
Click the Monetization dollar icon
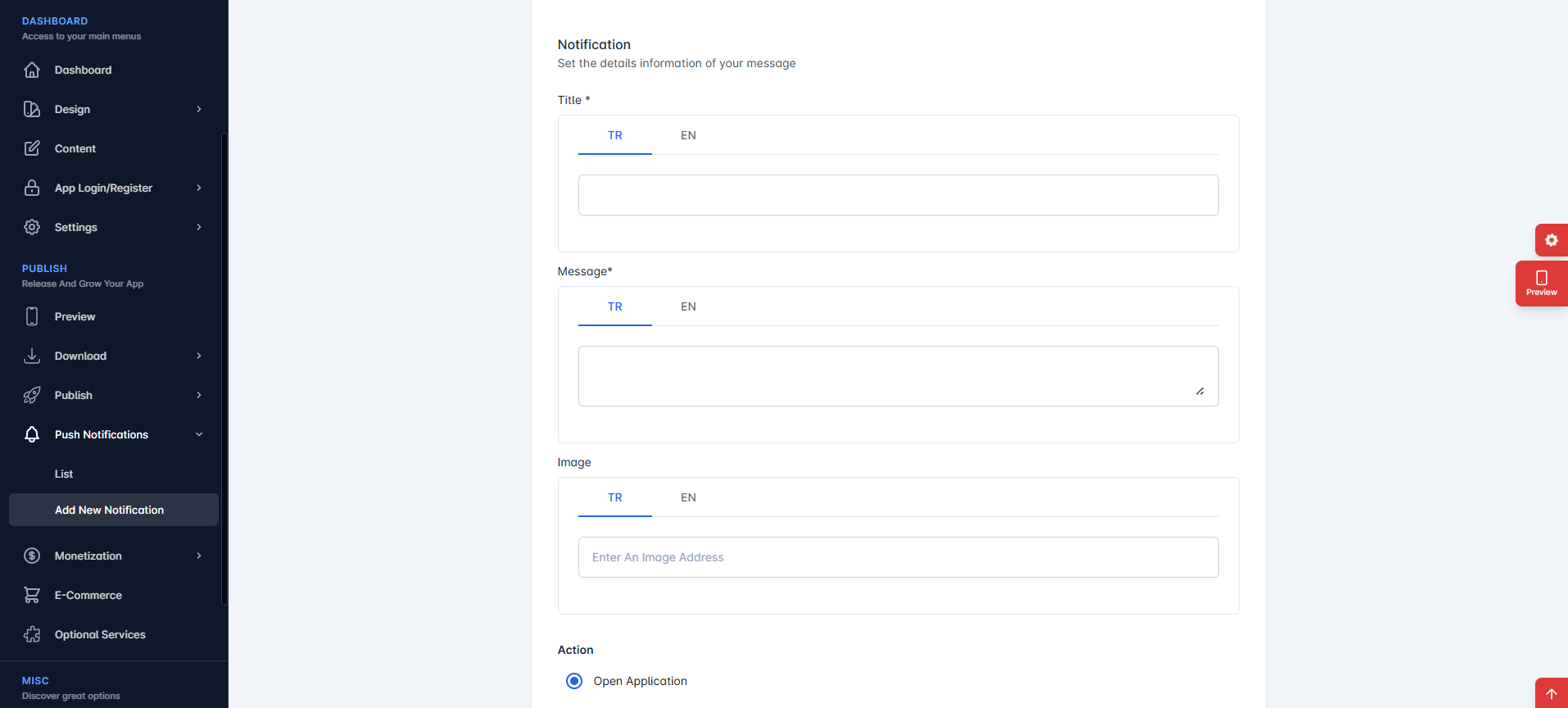tap(32, 556)
